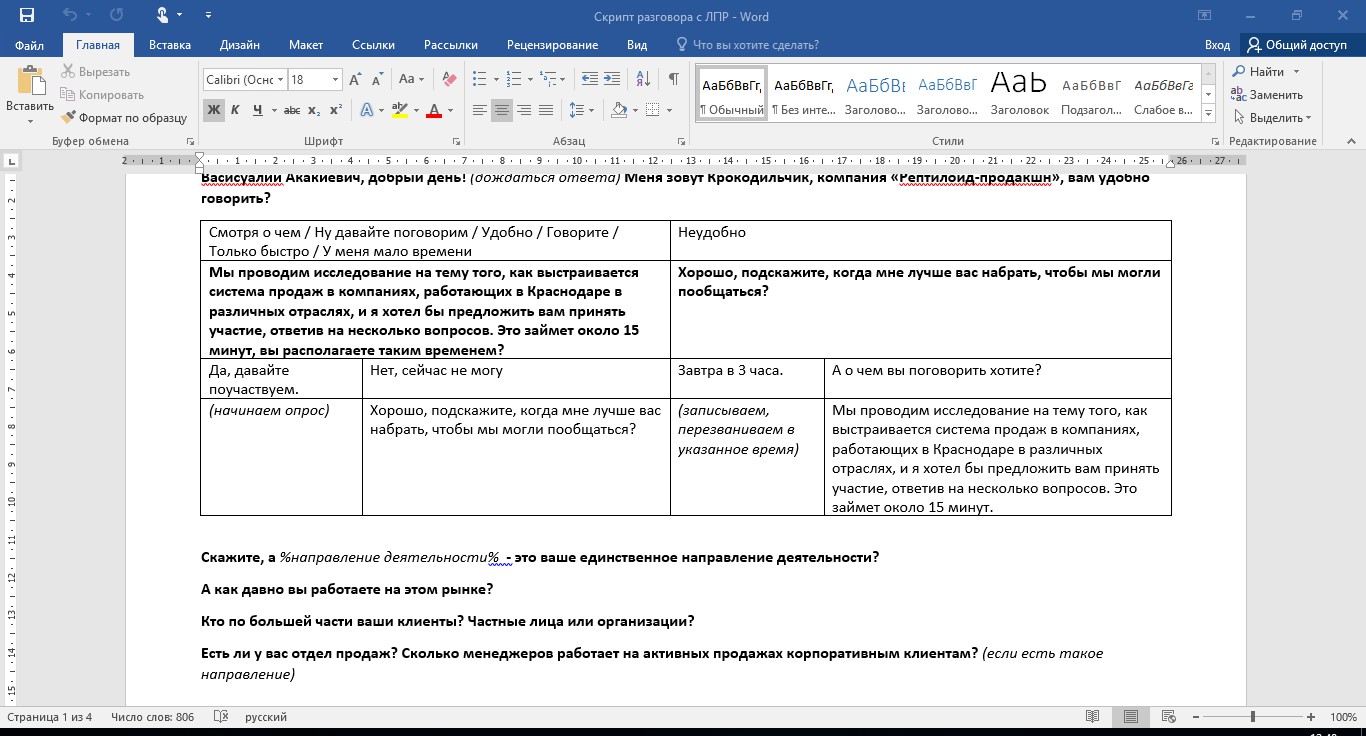Justify paragraph text

546,110
